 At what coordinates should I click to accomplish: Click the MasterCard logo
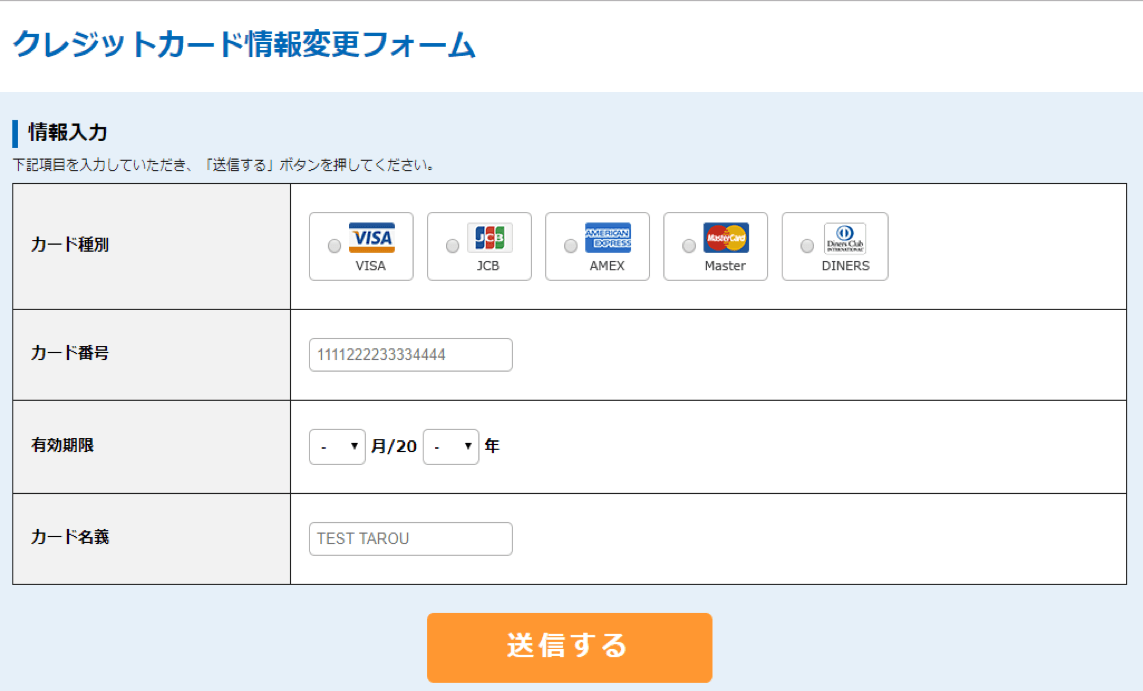point(725,238)
